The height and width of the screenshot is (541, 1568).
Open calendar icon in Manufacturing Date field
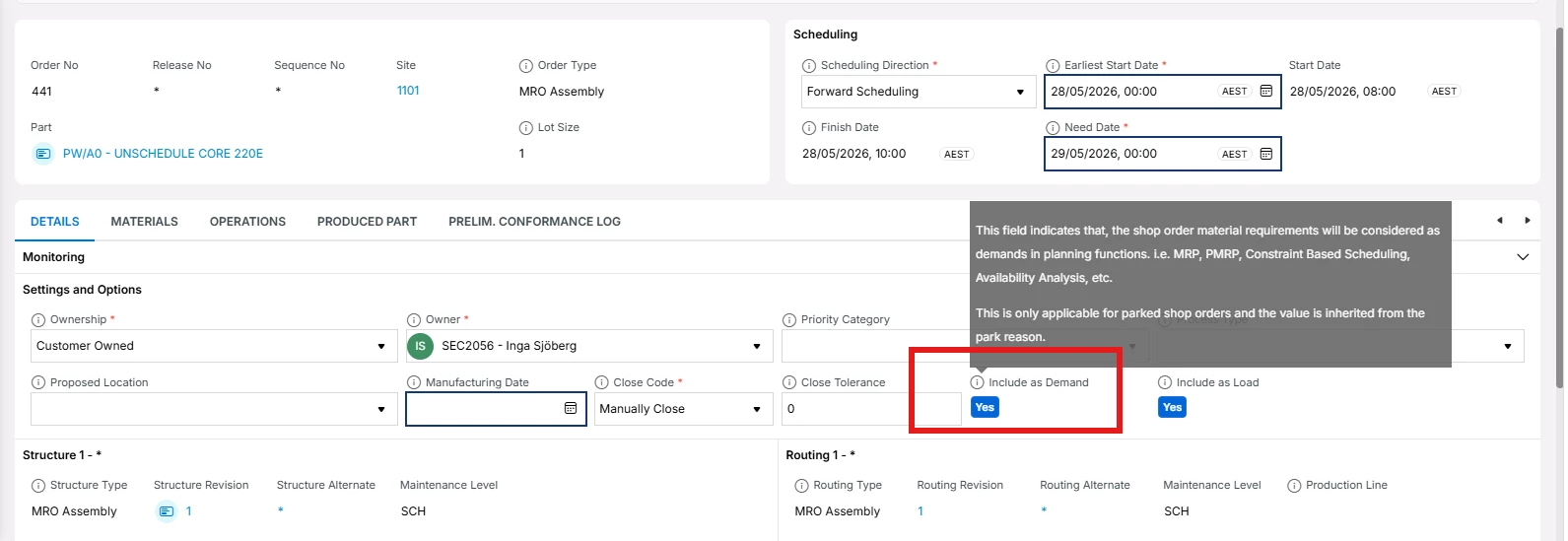571,408
